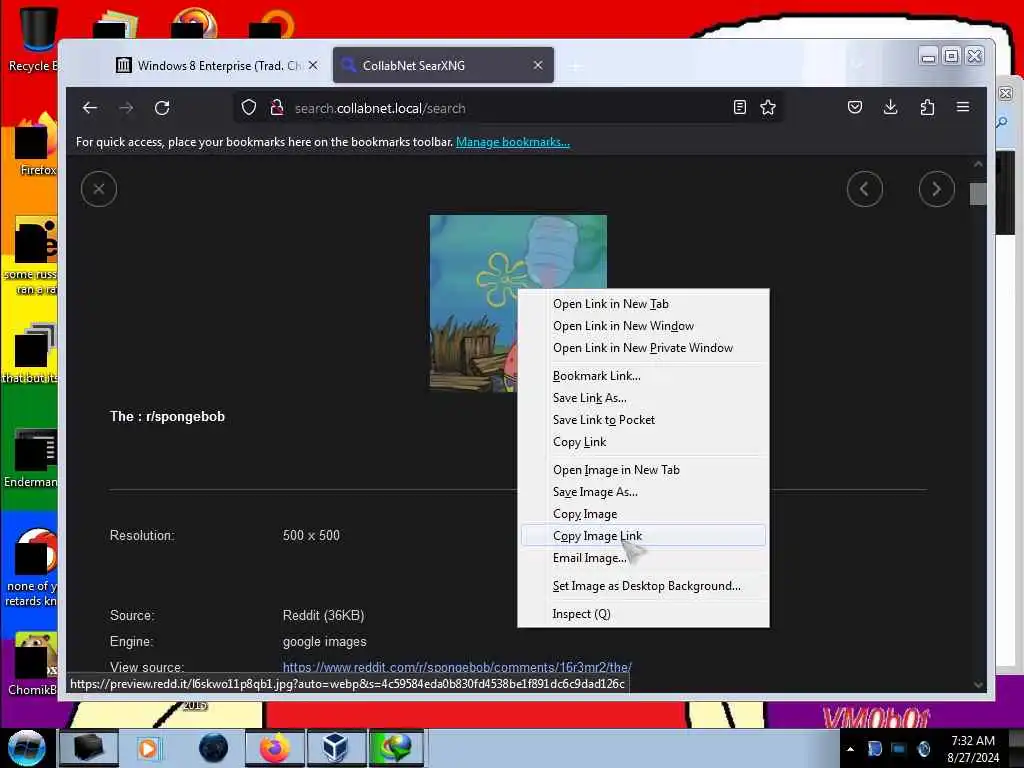Viewport: 1024px width, 768px height.
Task: Open the Extensions puzzle piece icon
Action: click(x=927, y=107)
